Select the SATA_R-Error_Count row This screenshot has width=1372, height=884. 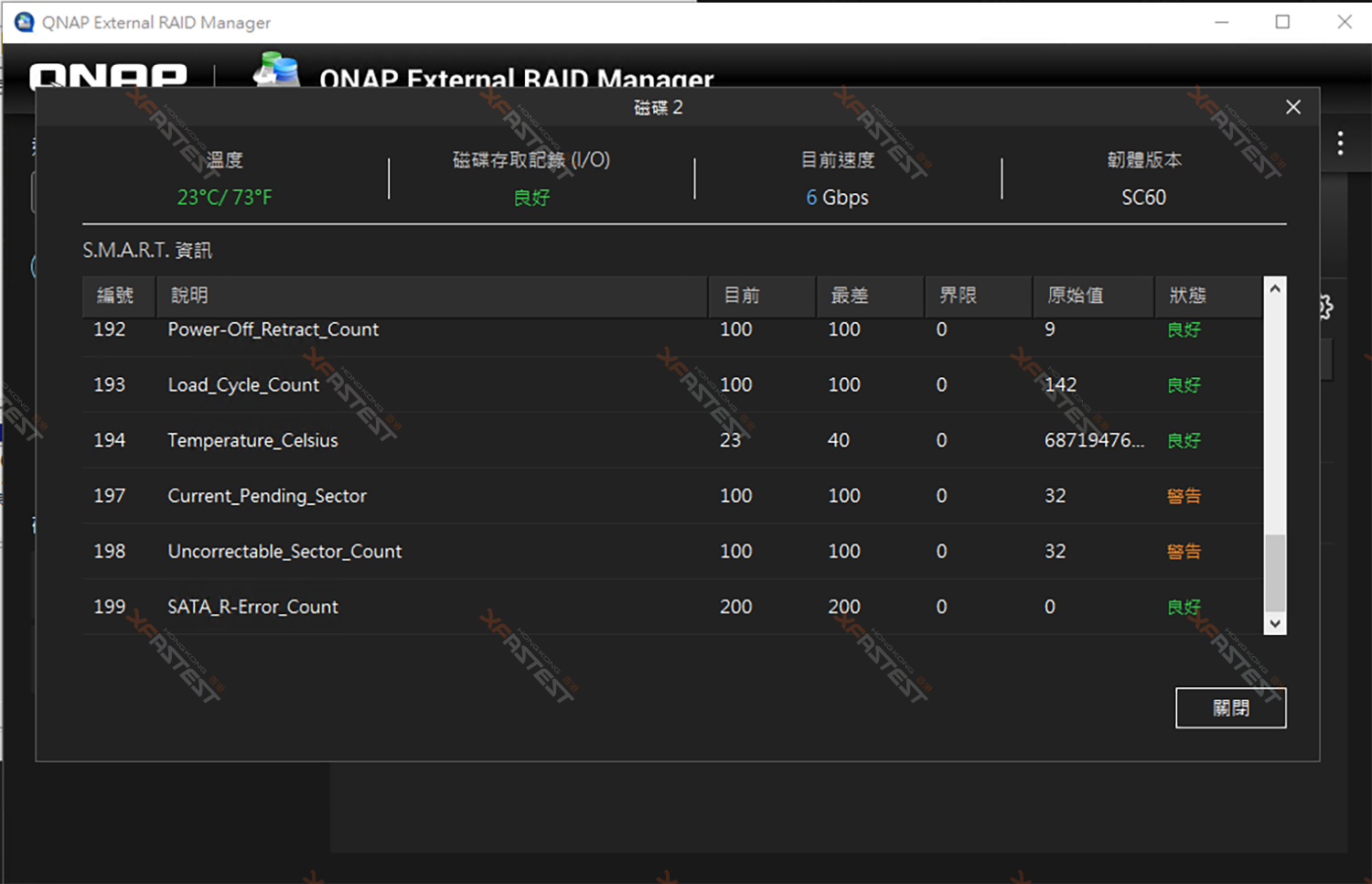click(x=672, y=607)
